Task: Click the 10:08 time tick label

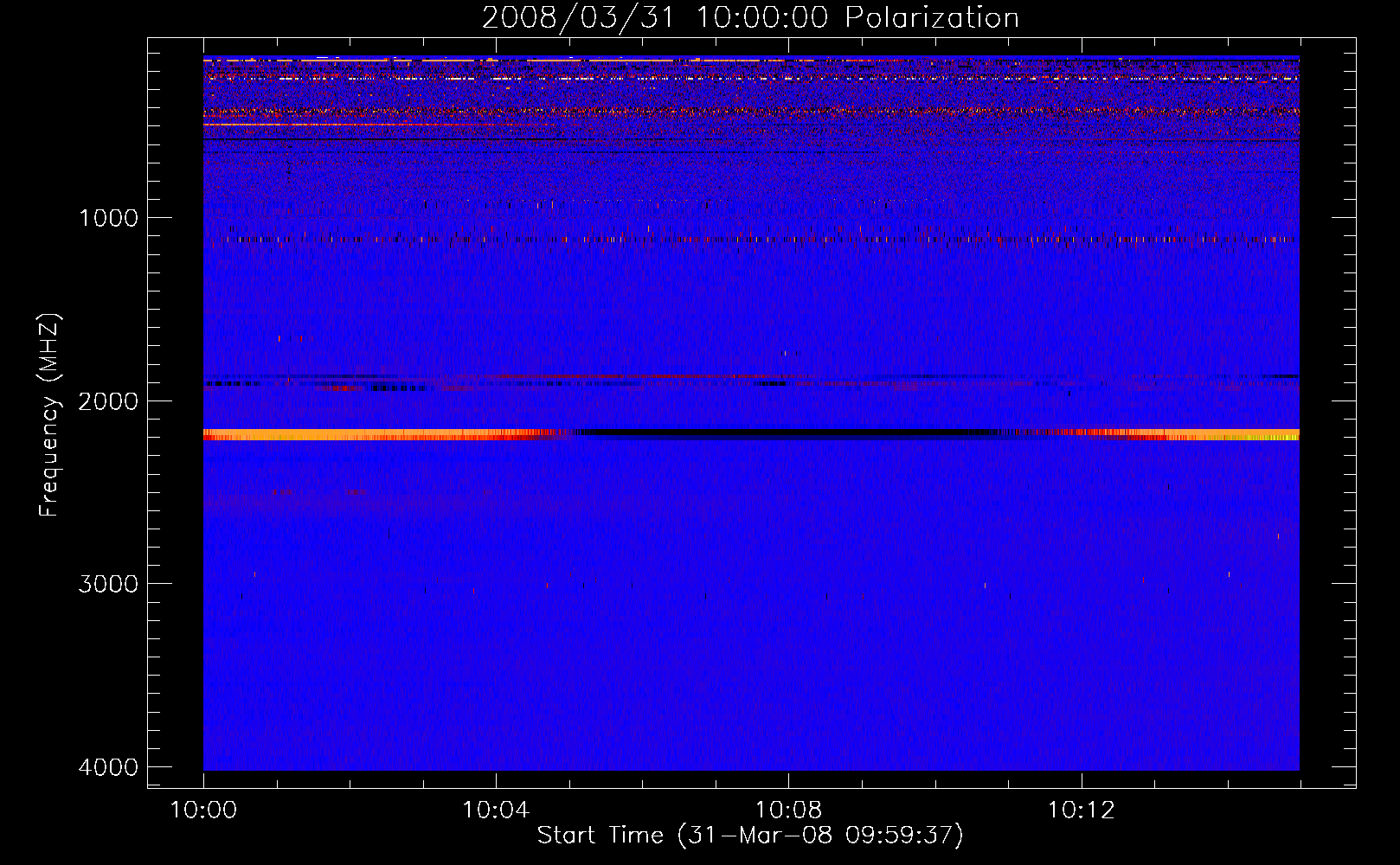Action: coord(788,811)
